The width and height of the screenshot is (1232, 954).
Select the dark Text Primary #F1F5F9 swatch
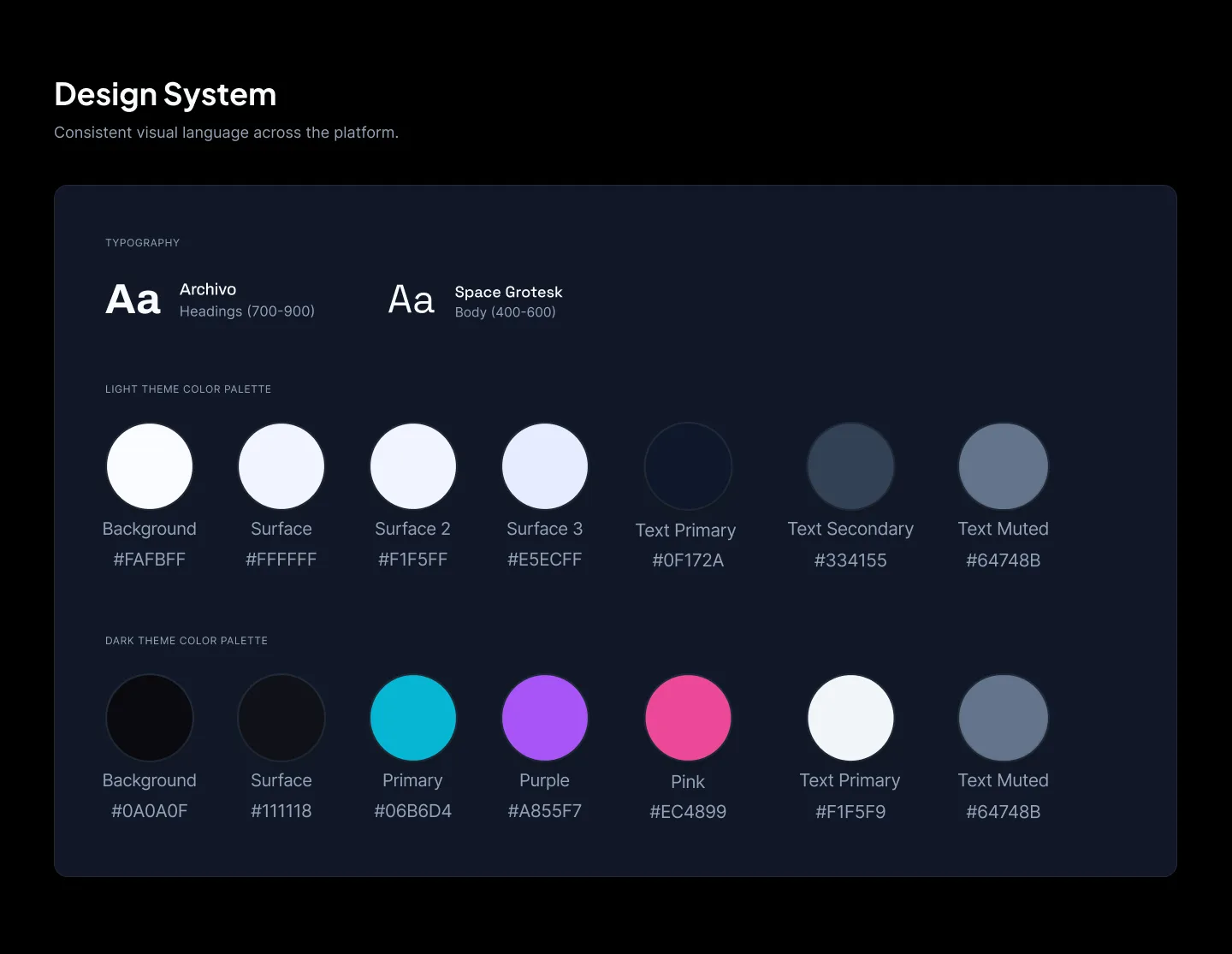tap(850, 718)
